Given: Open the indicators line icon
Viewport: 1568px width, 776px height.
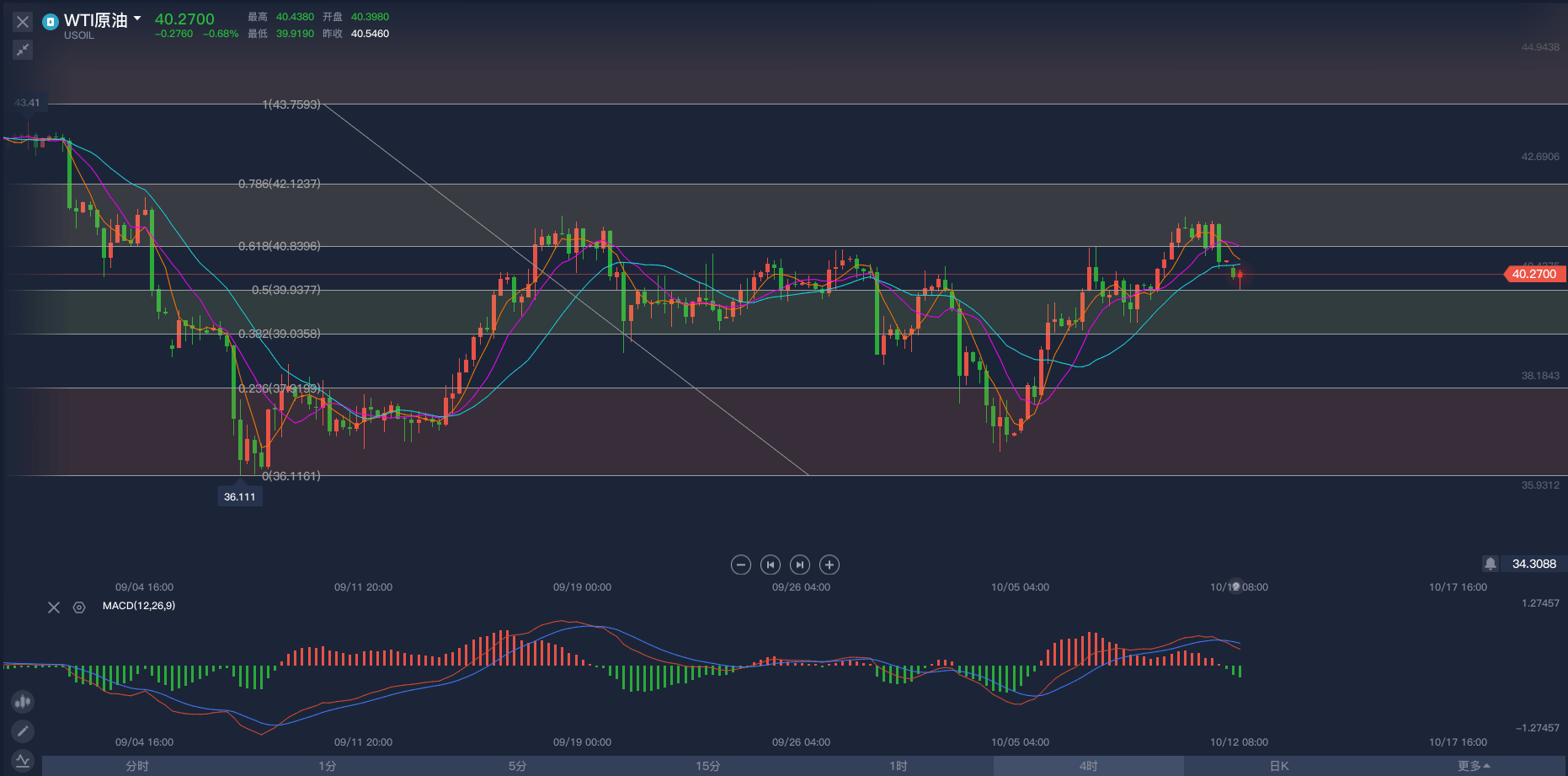Looking at the screenshot, I should 23,760.
